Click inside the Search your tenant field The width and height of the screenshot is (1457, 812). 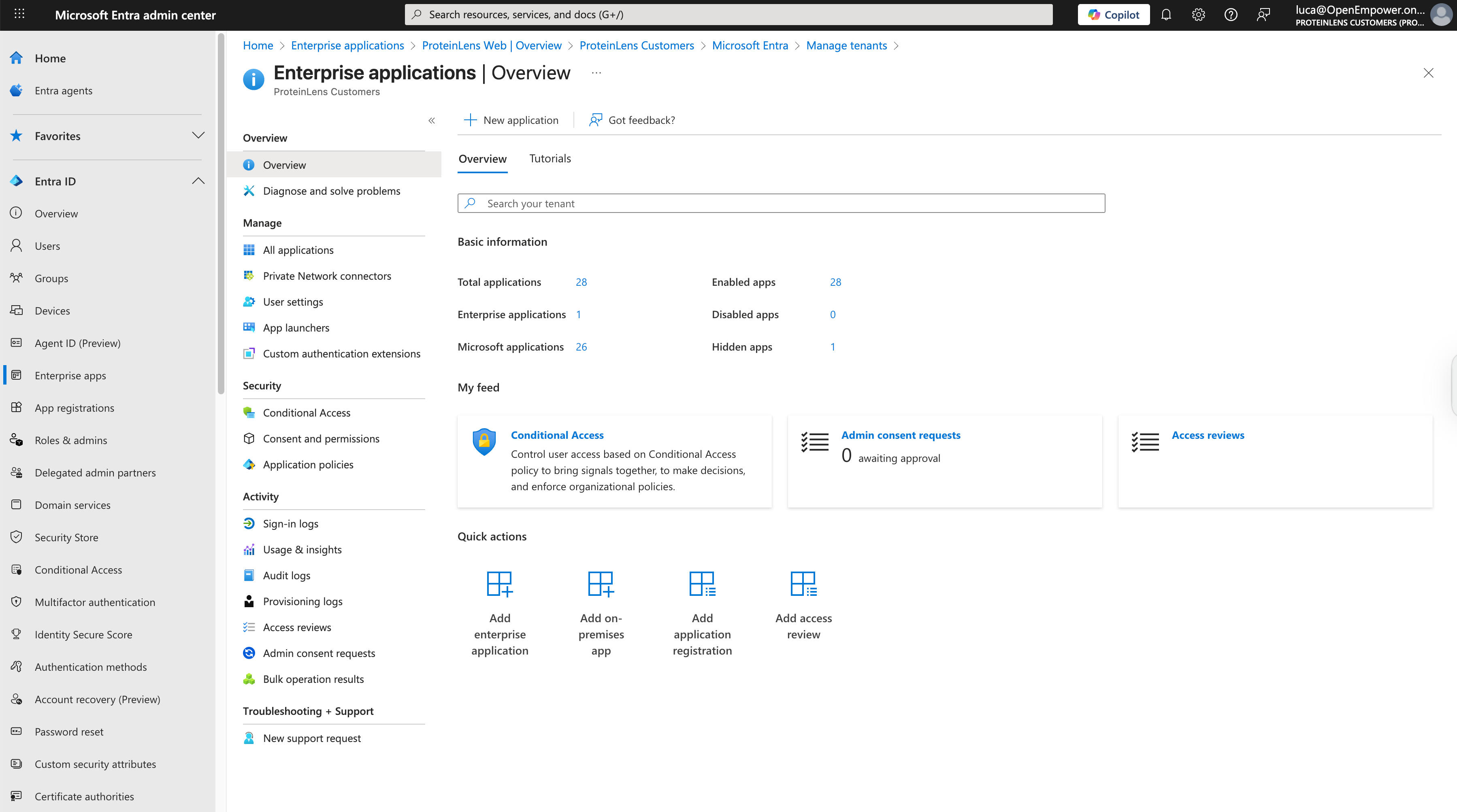(781, 203)
